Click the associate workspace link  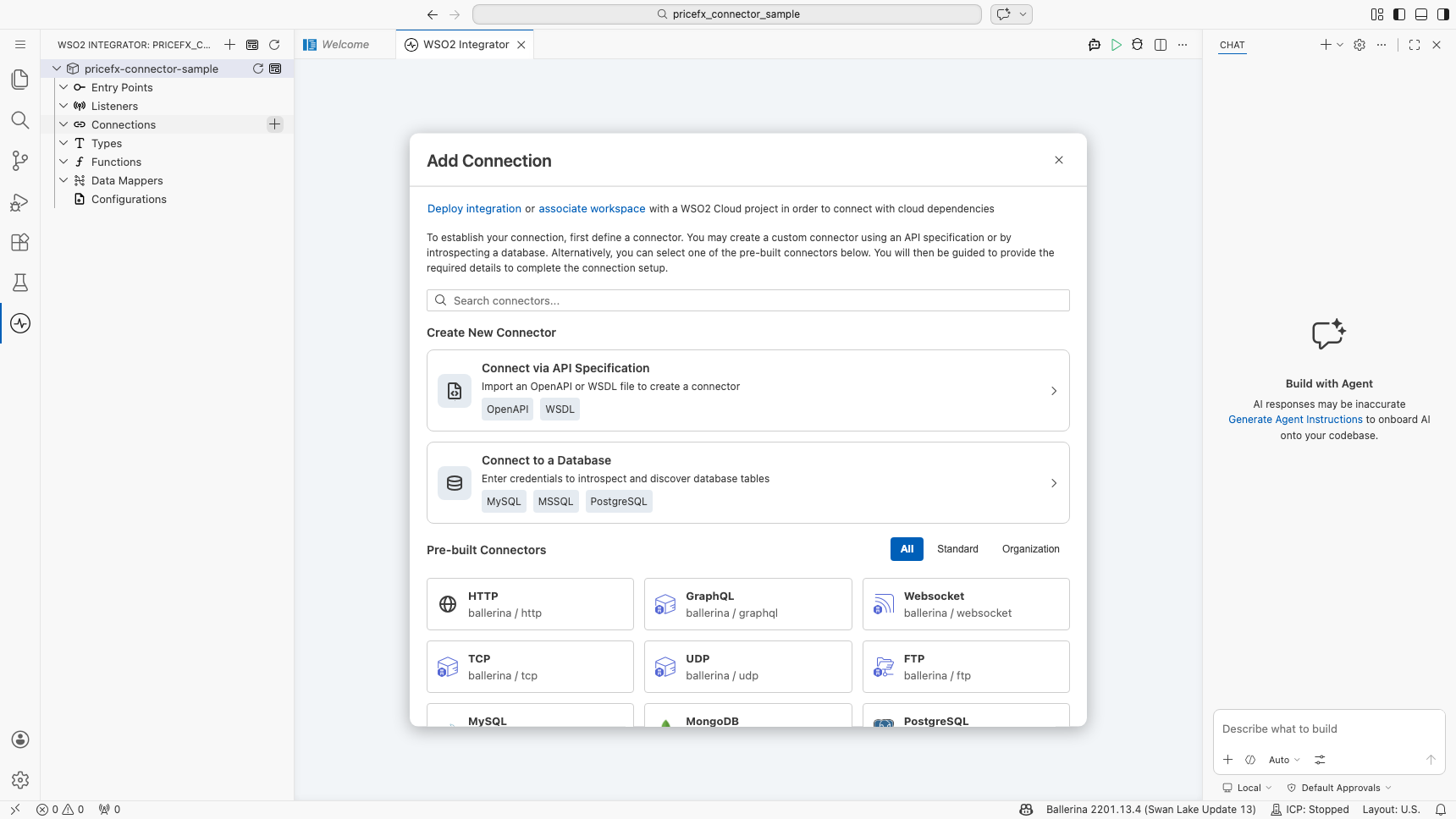click(592, 209)
